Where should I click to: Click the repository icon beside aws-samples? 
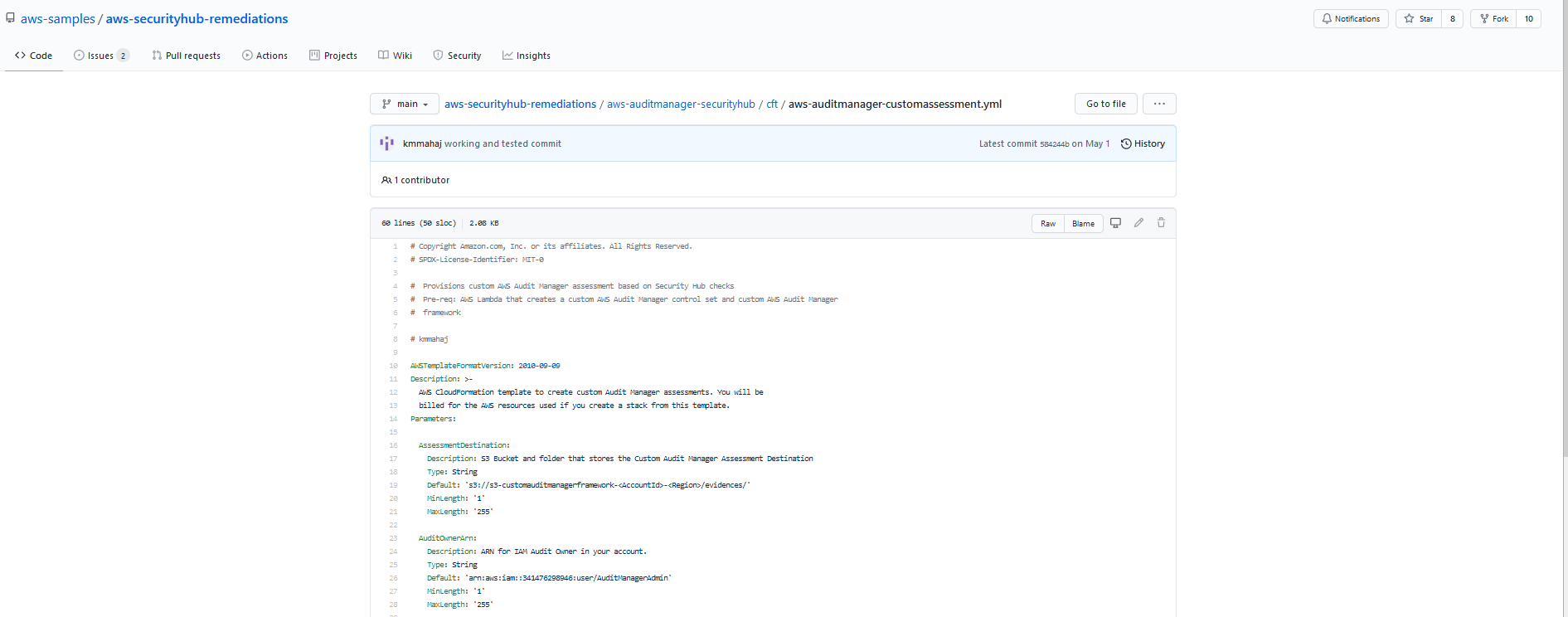tap(10, 18)
